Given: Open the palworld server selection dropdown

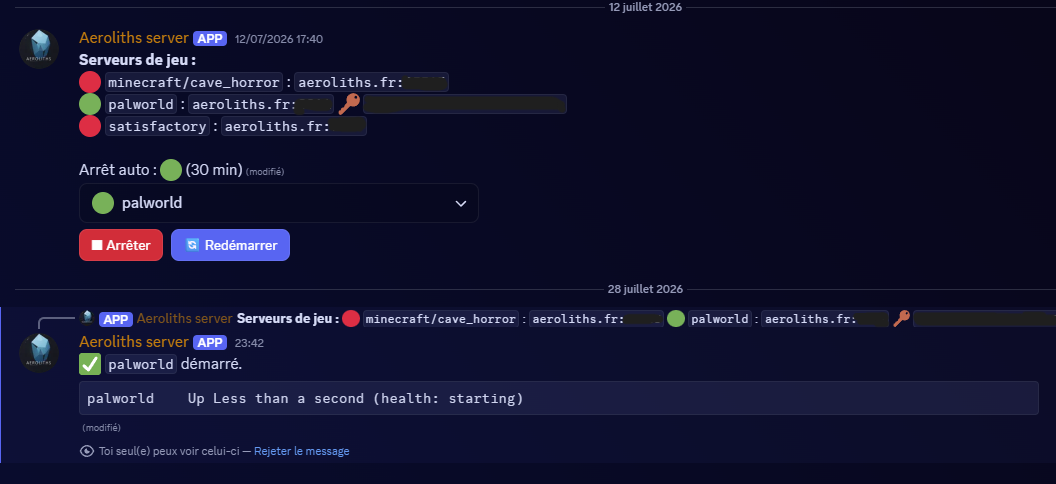Looking at the screenshot, I should (x=279, y=203).
